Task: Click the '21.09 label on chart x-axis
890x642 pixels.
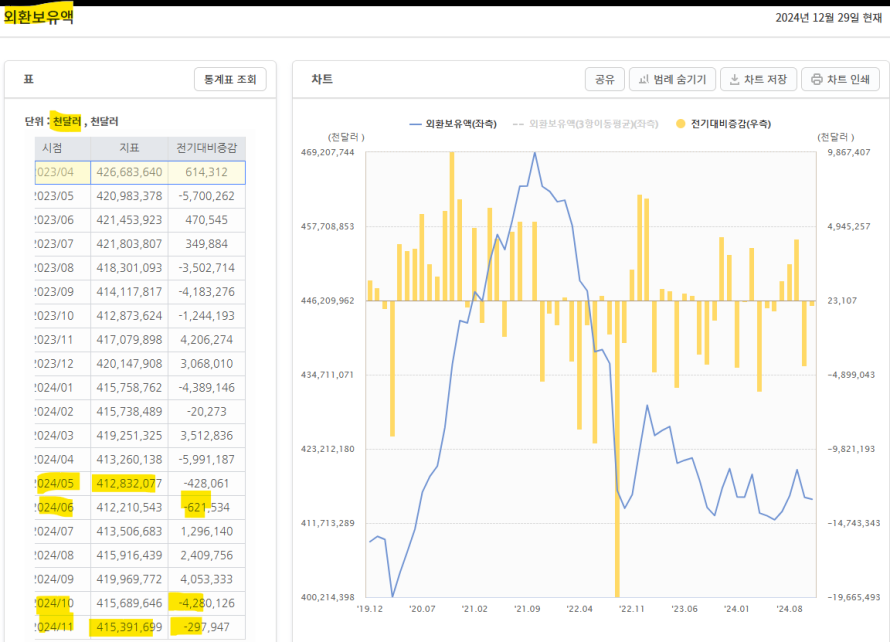Action: [x=527, y=608]
